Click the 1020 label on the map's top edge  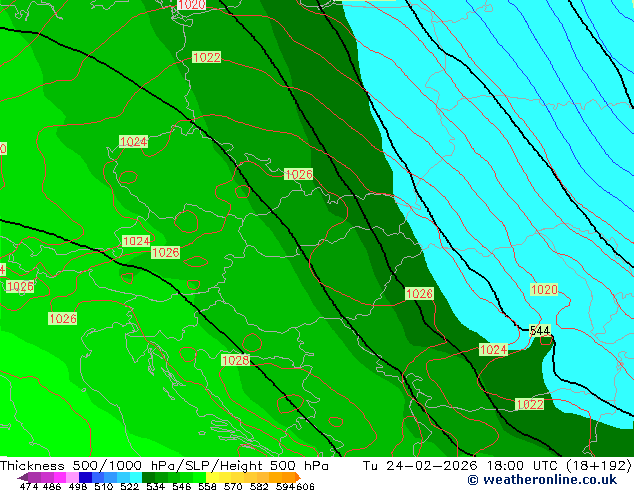[192, 5]
